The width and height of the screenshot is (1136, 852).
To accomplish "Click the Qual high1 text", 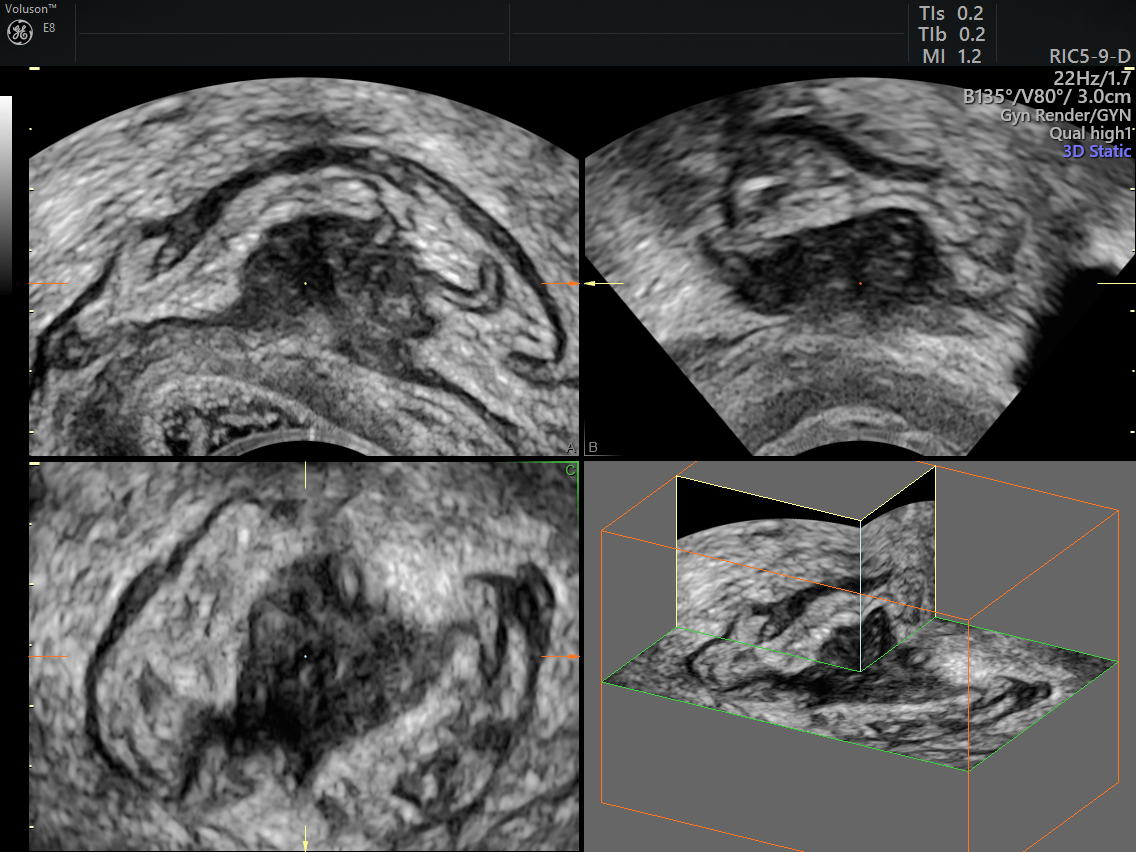I will (1090, 133).
